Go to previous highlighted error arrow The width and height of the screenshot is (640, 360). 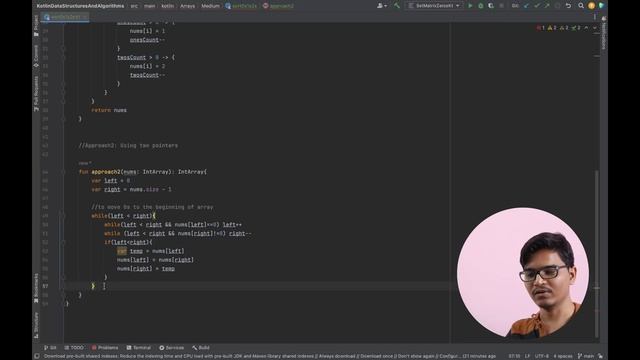click(586, 28)
